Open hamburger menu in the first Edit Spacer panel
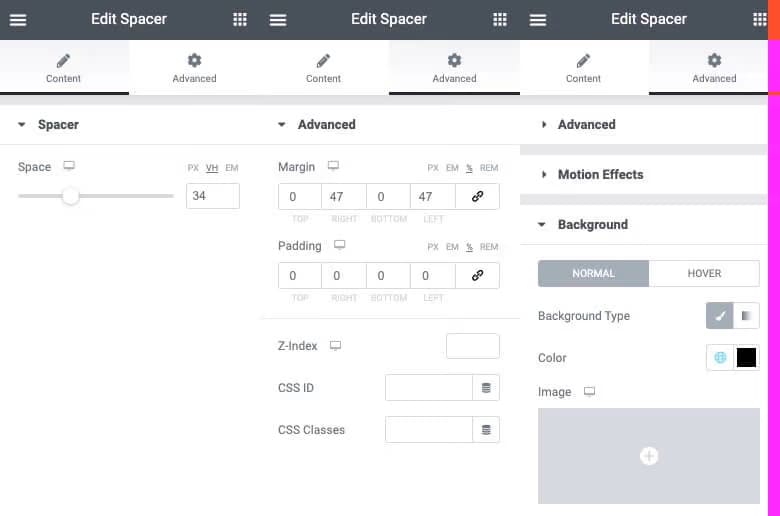Image resolution: width=780 pixels, height=516 pixels. tap(18, 20)
